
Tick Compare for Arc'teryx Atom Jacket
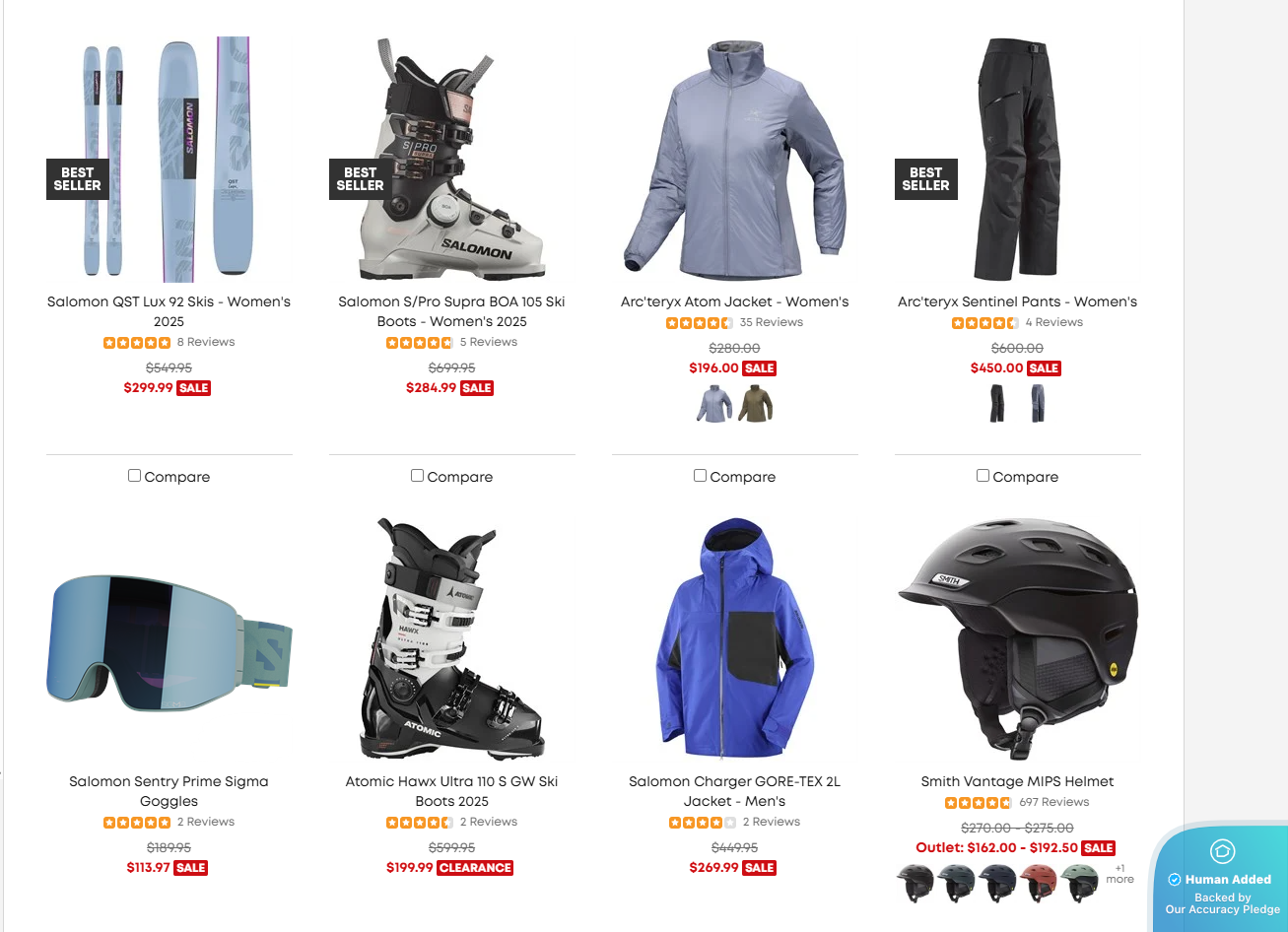(700, 476)
